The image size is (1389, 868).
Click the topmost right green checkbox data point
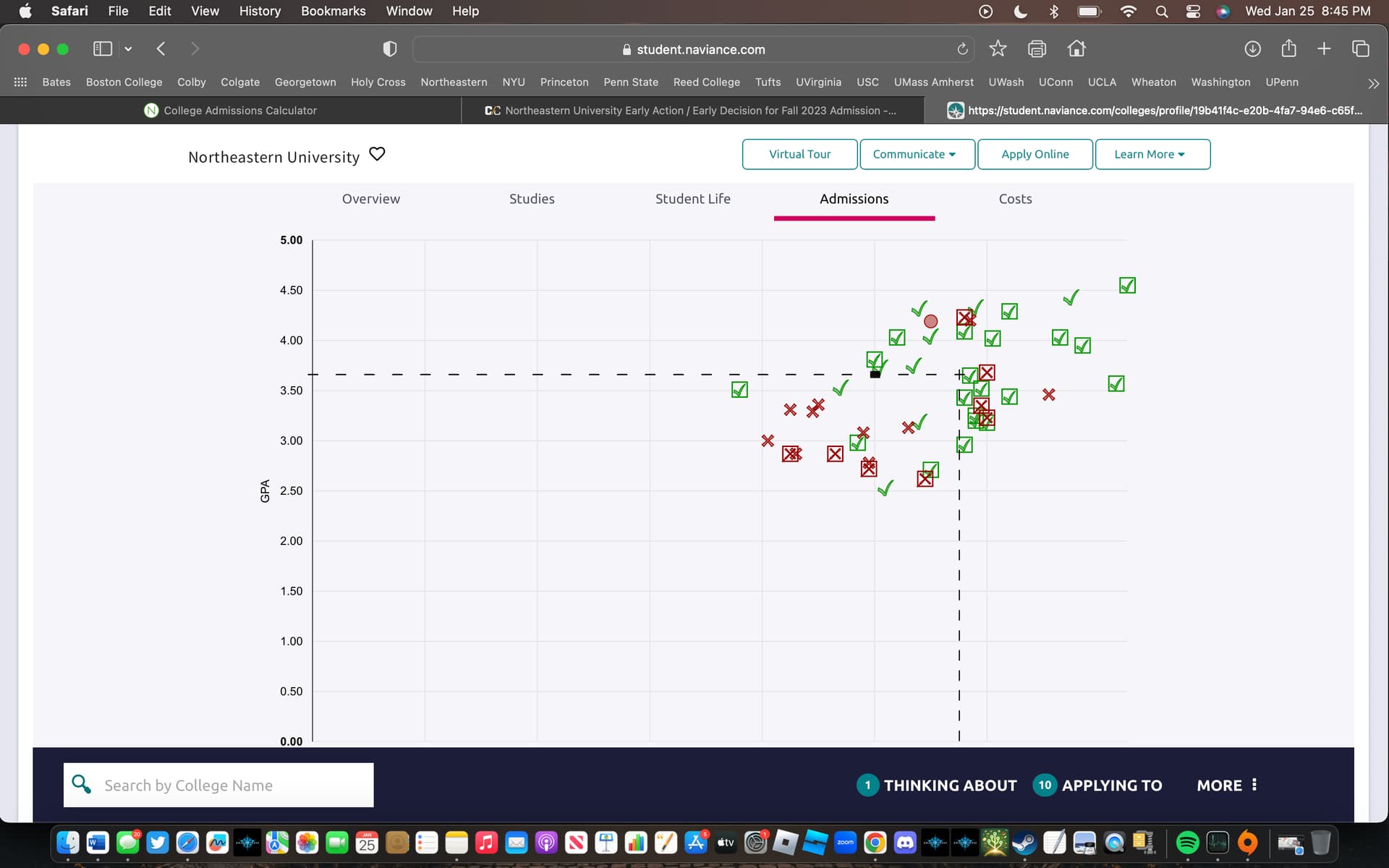tap(1127, 286)
